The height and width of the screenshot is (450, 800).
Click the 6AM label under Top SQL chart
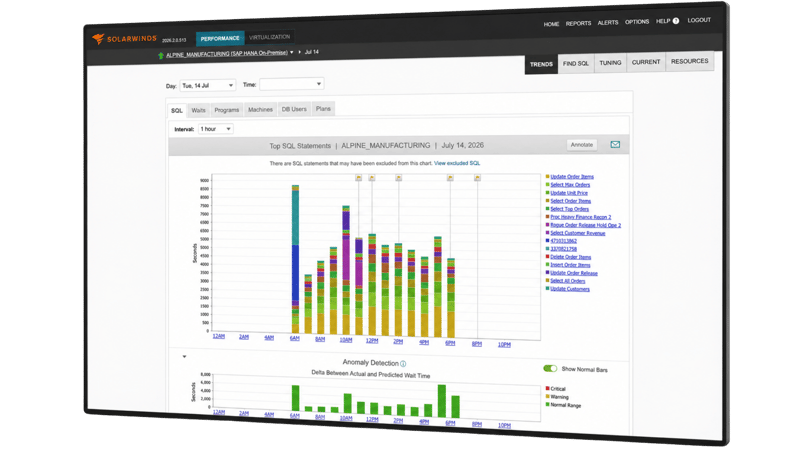pyautogui.click(x=294, y=338)
